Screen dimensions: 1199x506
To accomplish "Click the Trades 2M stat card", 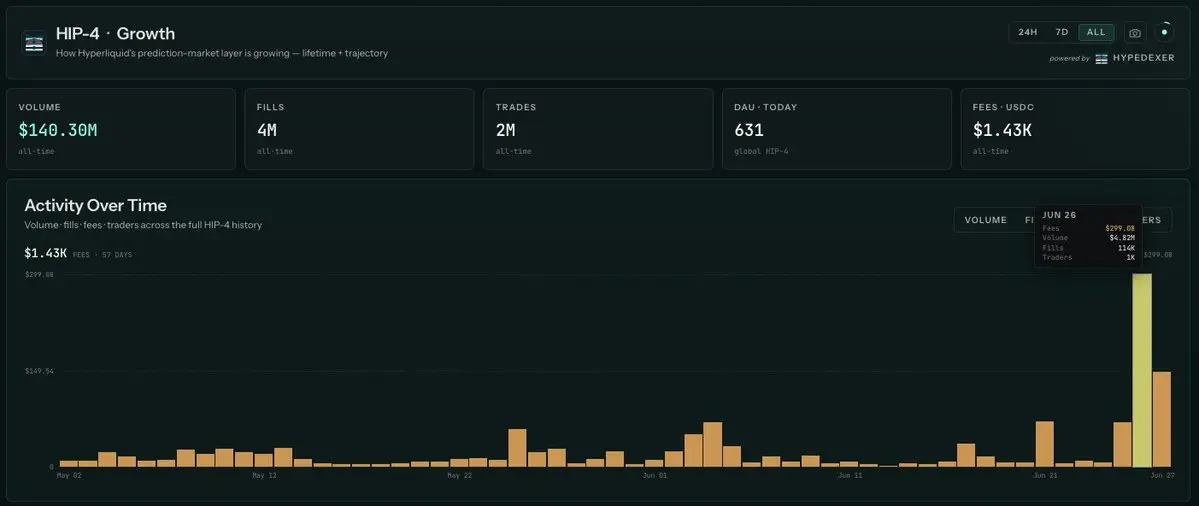I will (598, 128).
